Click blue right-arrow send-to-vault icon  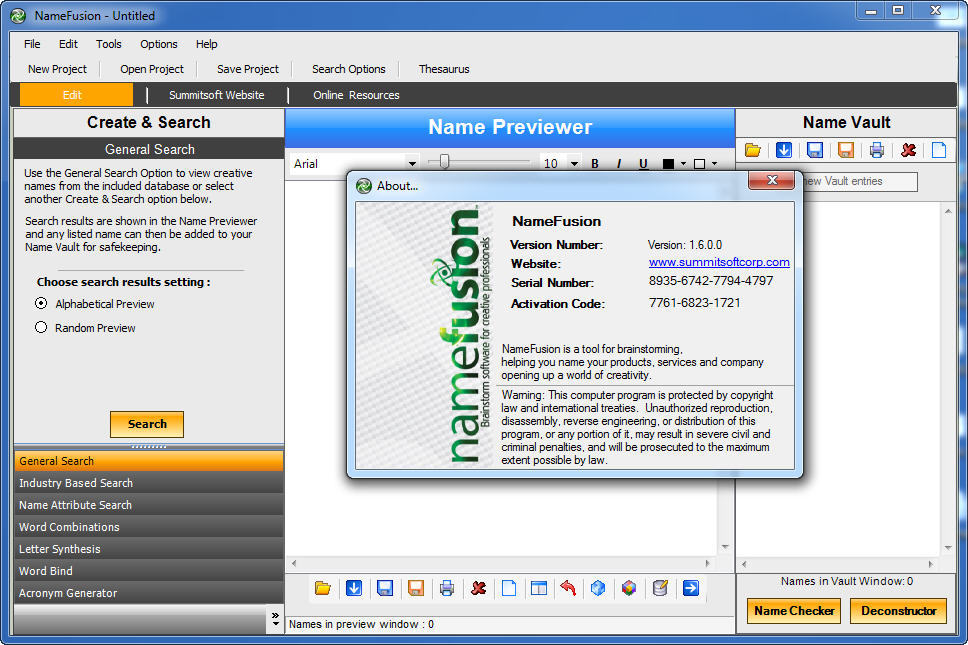point(691,588)
